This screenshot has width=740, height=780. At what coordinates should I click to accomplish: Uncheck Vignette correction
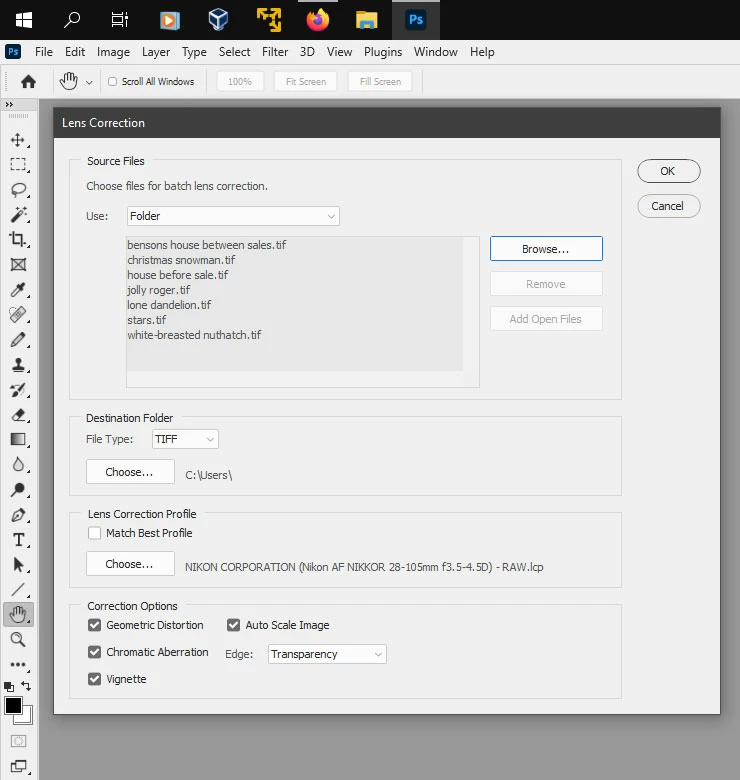pos(94,679)
